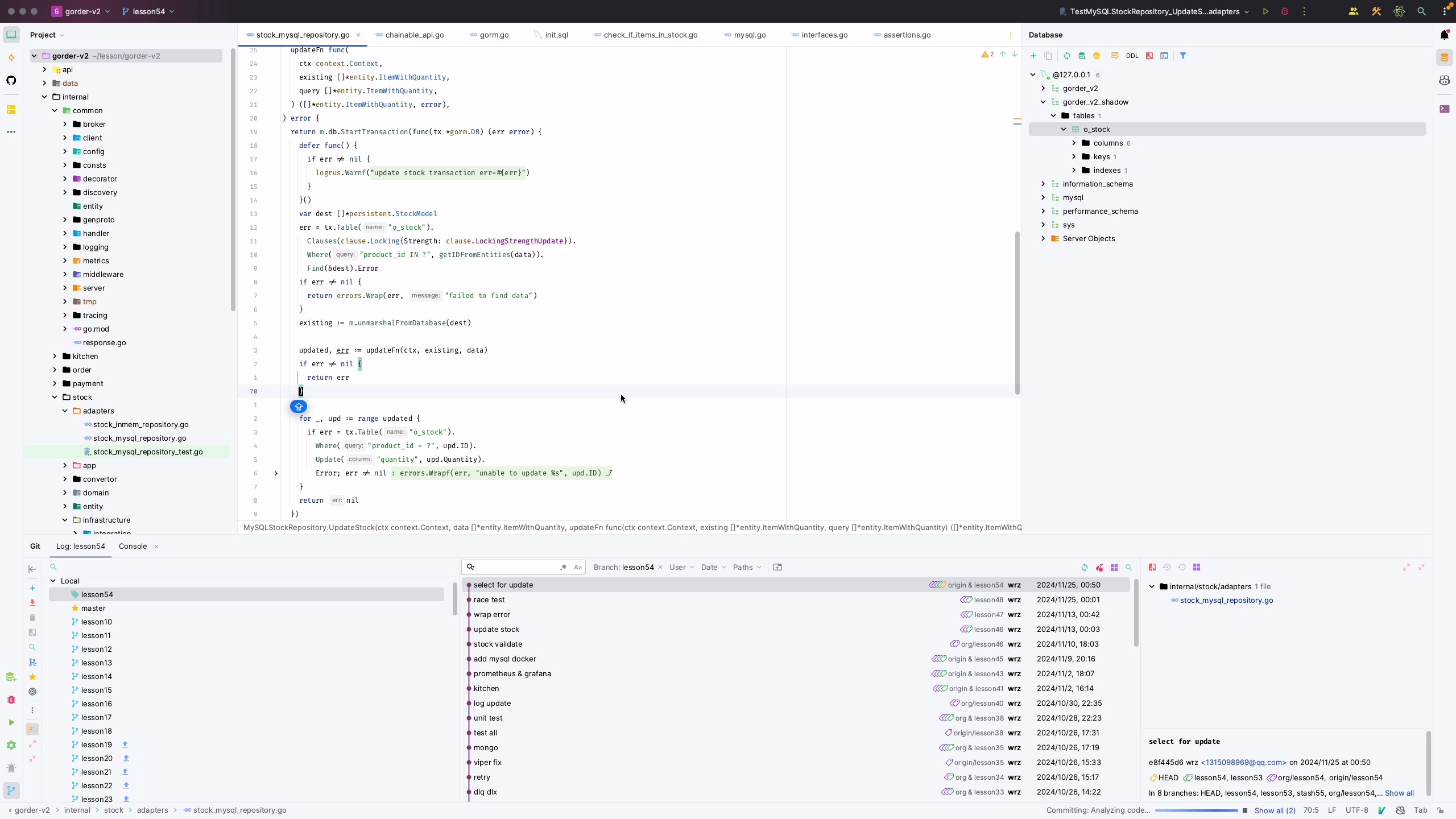
Task: Expand the gorder_v2 schema in Database tree
Action: [1043, 88]
